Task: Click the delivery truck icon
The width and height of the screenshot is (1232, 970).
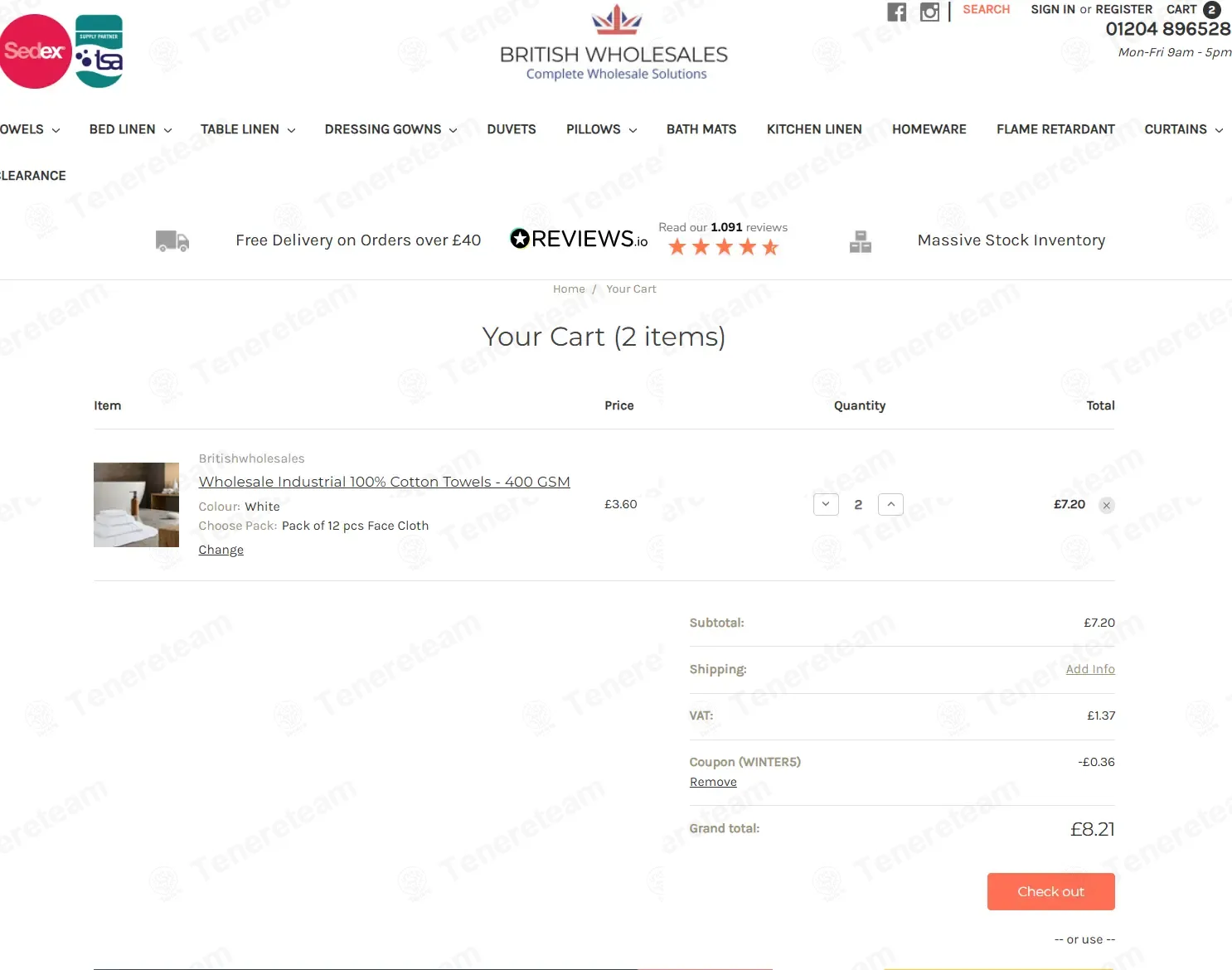Action: (172, 241)
